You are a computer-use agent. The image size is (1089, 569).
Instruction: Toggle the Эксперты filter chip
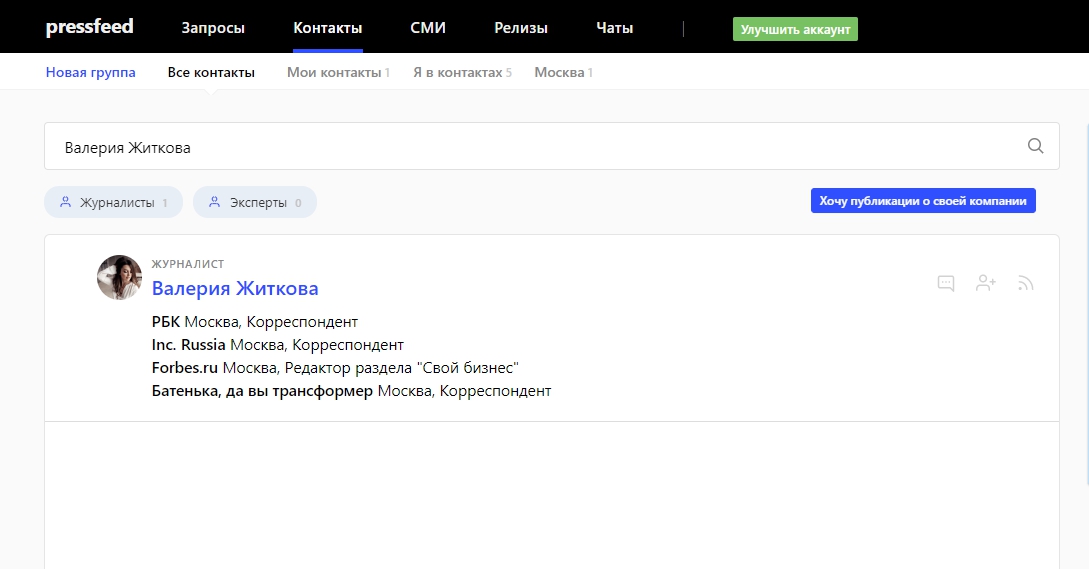click(254, 202)
